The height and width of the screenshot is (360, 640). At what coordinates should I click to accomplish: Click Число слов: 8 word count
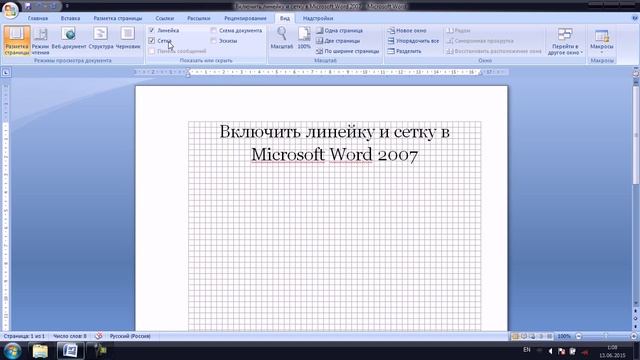point(70,336)
